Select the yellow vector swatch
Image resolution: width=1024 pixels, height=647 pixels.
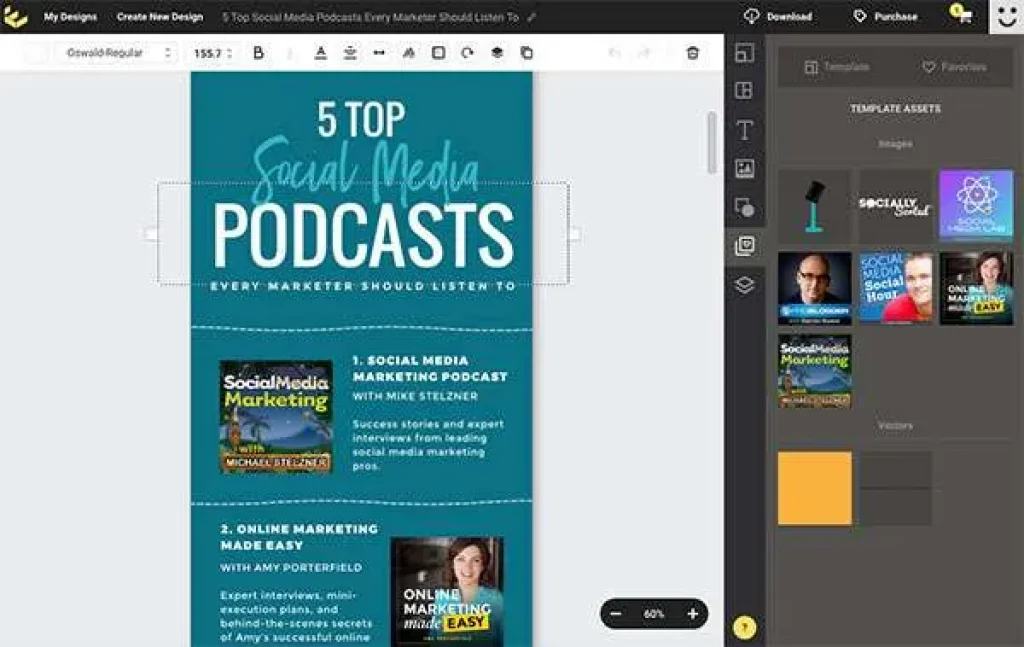815,488
